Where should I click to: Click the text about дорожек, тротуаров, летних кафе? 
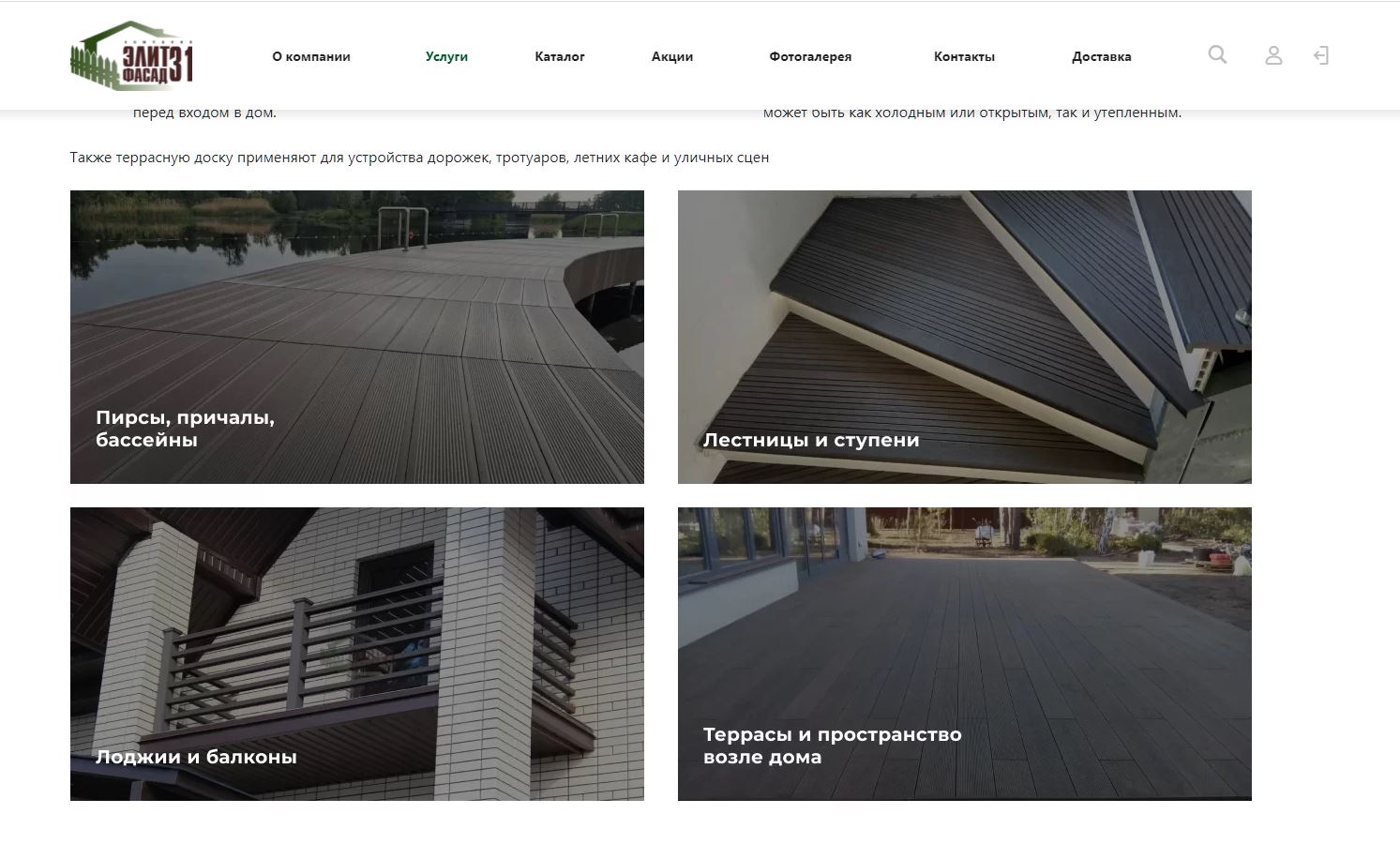[x=419, y=158]
